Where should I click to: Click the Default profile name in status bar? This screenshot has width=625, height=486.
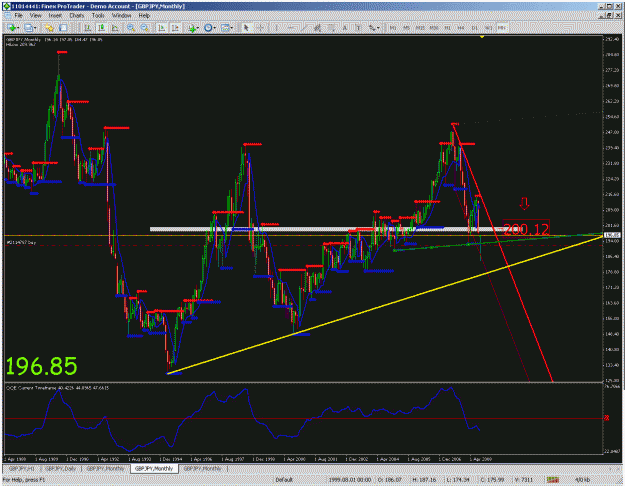pyautogui.click(x=284, y=480)
